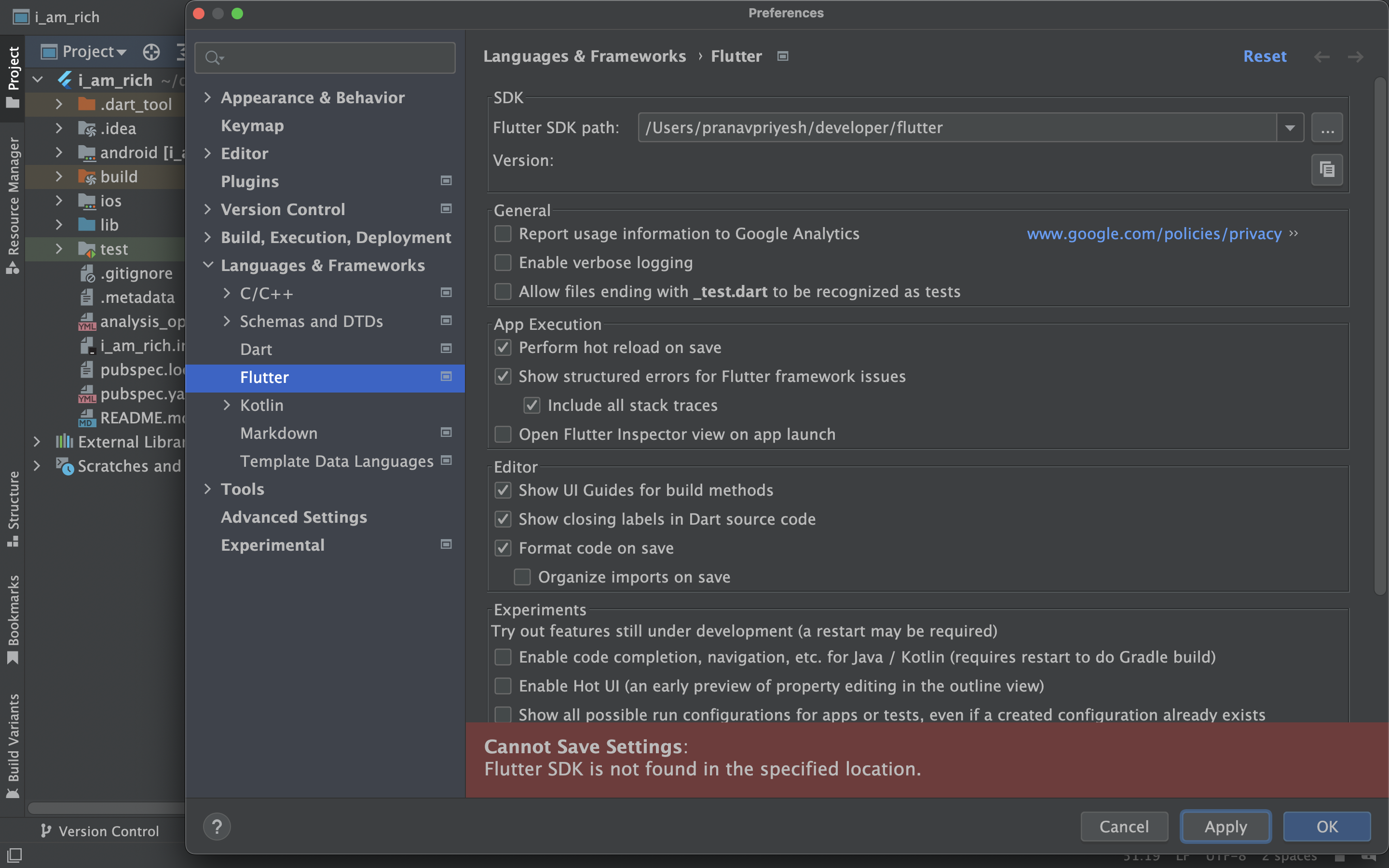Enable Organize imports on save
This screenshot has width=1389, height=868.
(x=522, y=577)
